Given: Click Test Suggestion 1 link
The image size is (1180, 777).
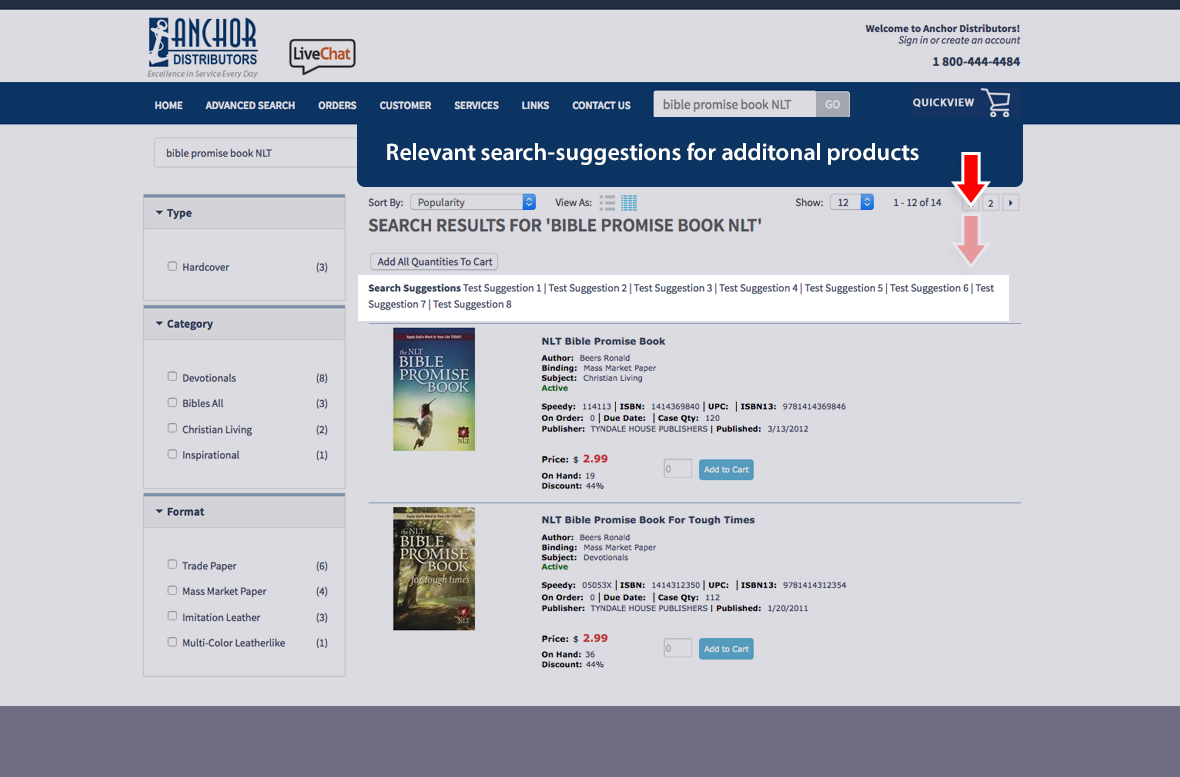Looking at the screenshot, I should [502, 288].
